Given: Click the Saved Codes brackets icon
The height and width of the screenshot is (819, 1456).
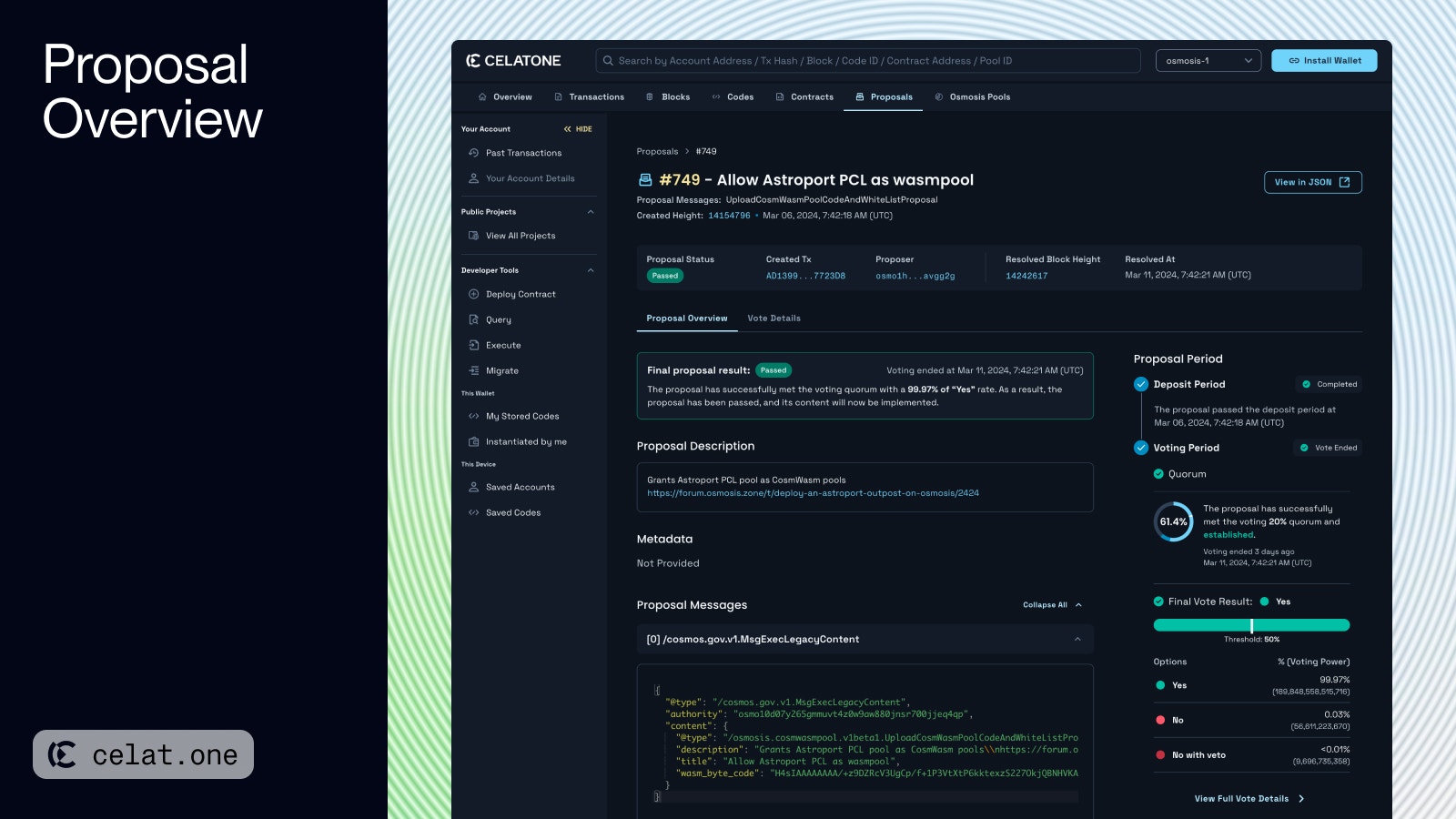Looking at the screenshot, I should [x=473, y=512].
